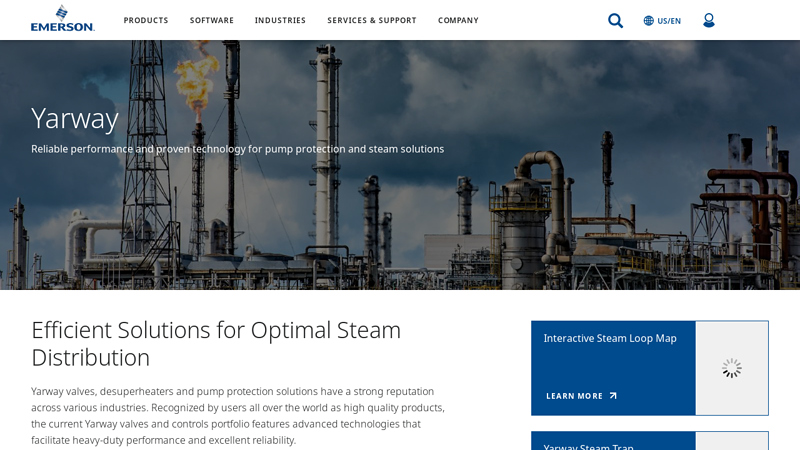Click the hero subtitle about pump protection
Viewport: 800px width, 450px height.
tap(237, 149)
